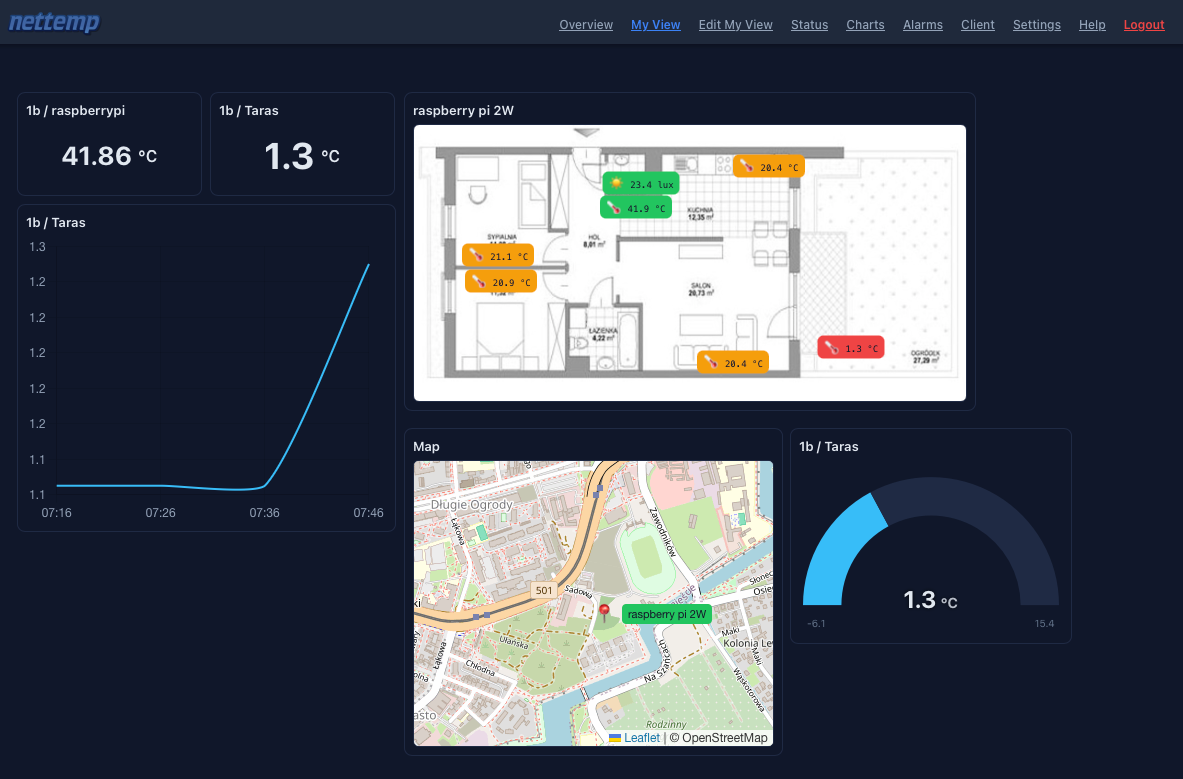Click the blue gauge arc for Taras

coord(838,545)
